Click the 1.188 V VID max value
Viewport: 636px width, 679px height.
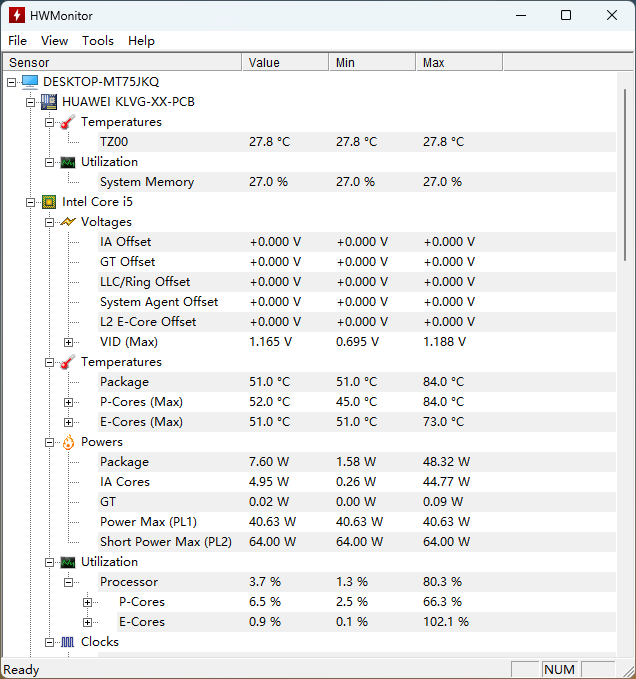(444, 342)
